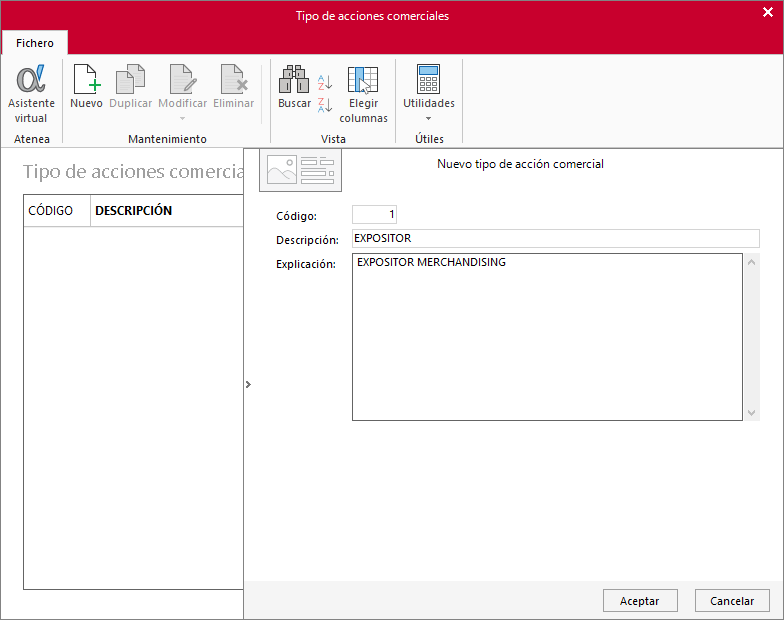Select the Modificar pencil icon

182,80
